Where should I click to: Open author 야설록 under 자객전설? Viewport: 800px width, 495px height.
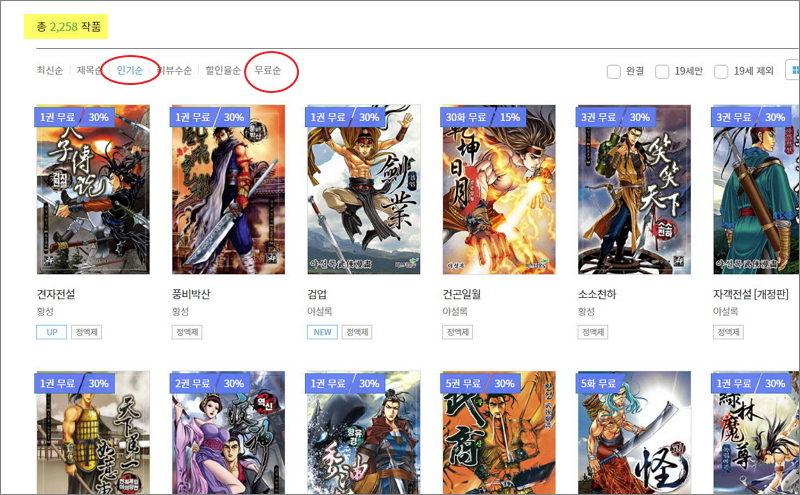click(726, 311)
